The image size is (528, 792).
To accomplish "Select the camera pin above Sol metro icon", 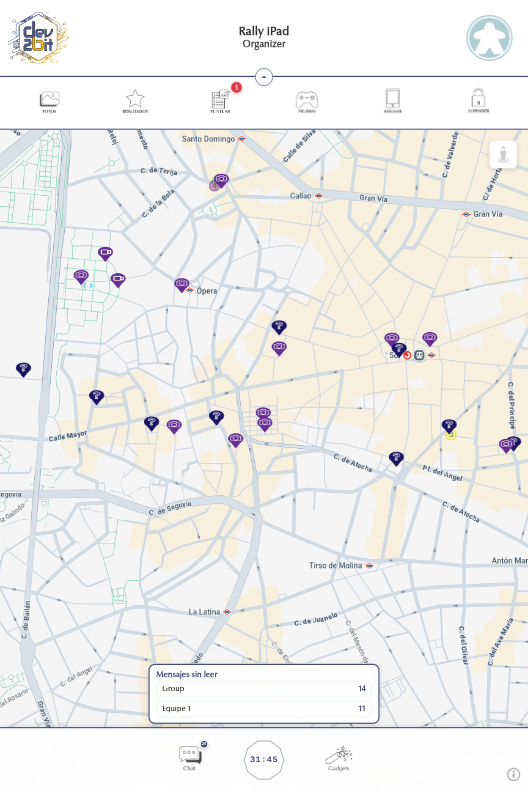I will 429,338.
